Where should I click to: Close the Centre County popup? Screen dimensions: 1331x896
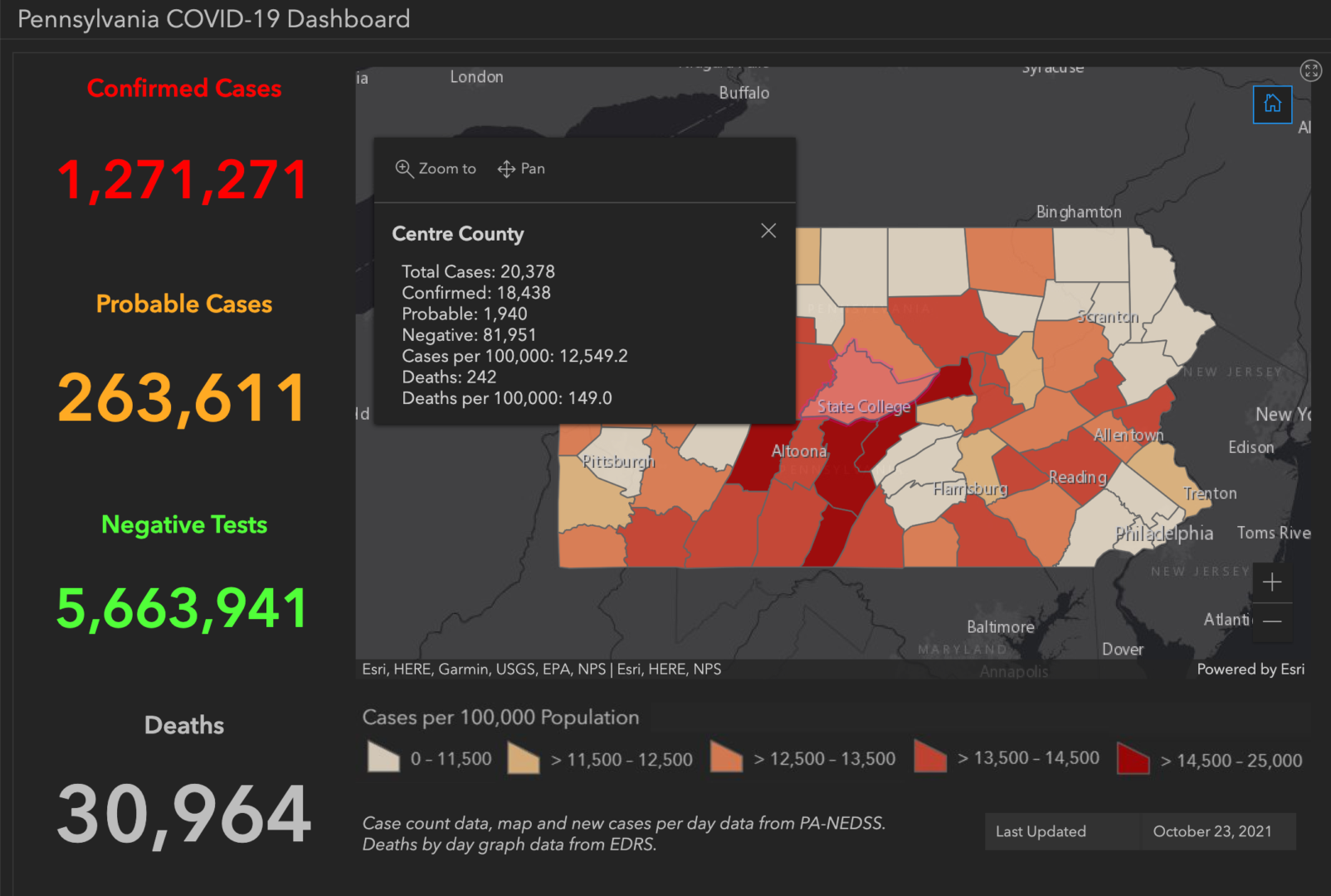pyautogui.click(x=768, y=231)
